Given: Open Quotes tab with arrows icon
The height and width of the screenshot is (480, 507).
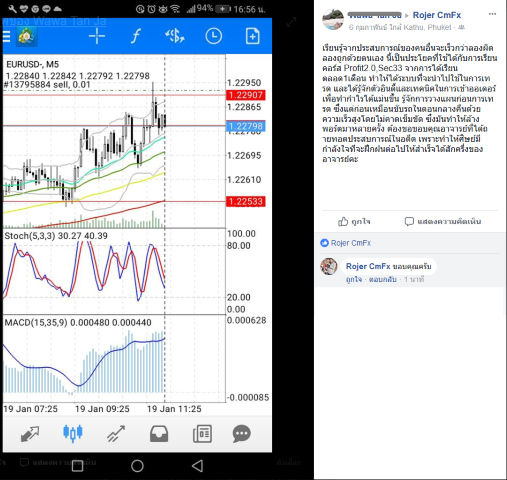Looking at the screenshot, I should pyautogui.click(x=30, y=434).
